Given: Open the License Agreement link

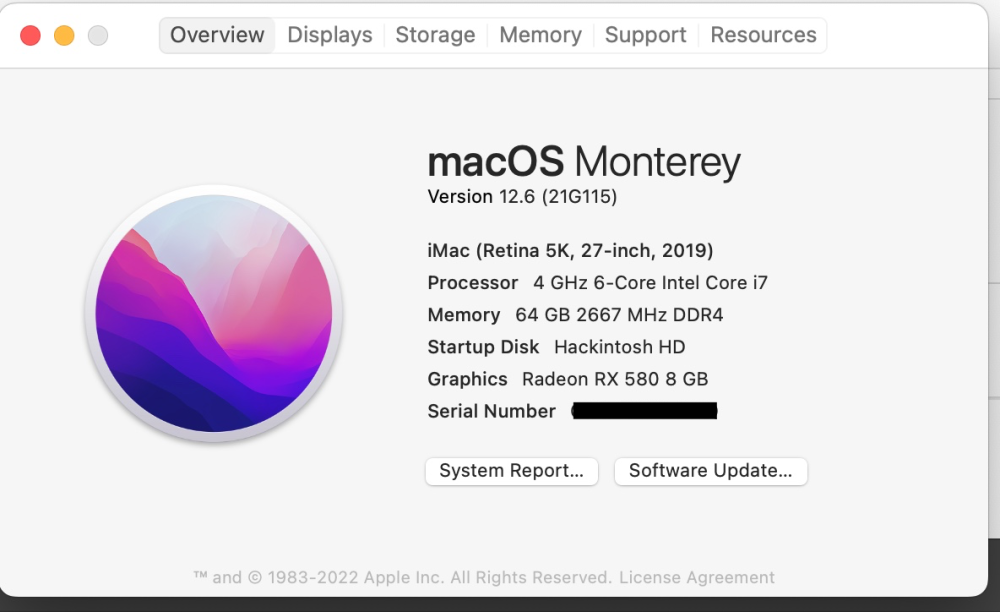Looking at the screenshot, I should pos(696,578).
